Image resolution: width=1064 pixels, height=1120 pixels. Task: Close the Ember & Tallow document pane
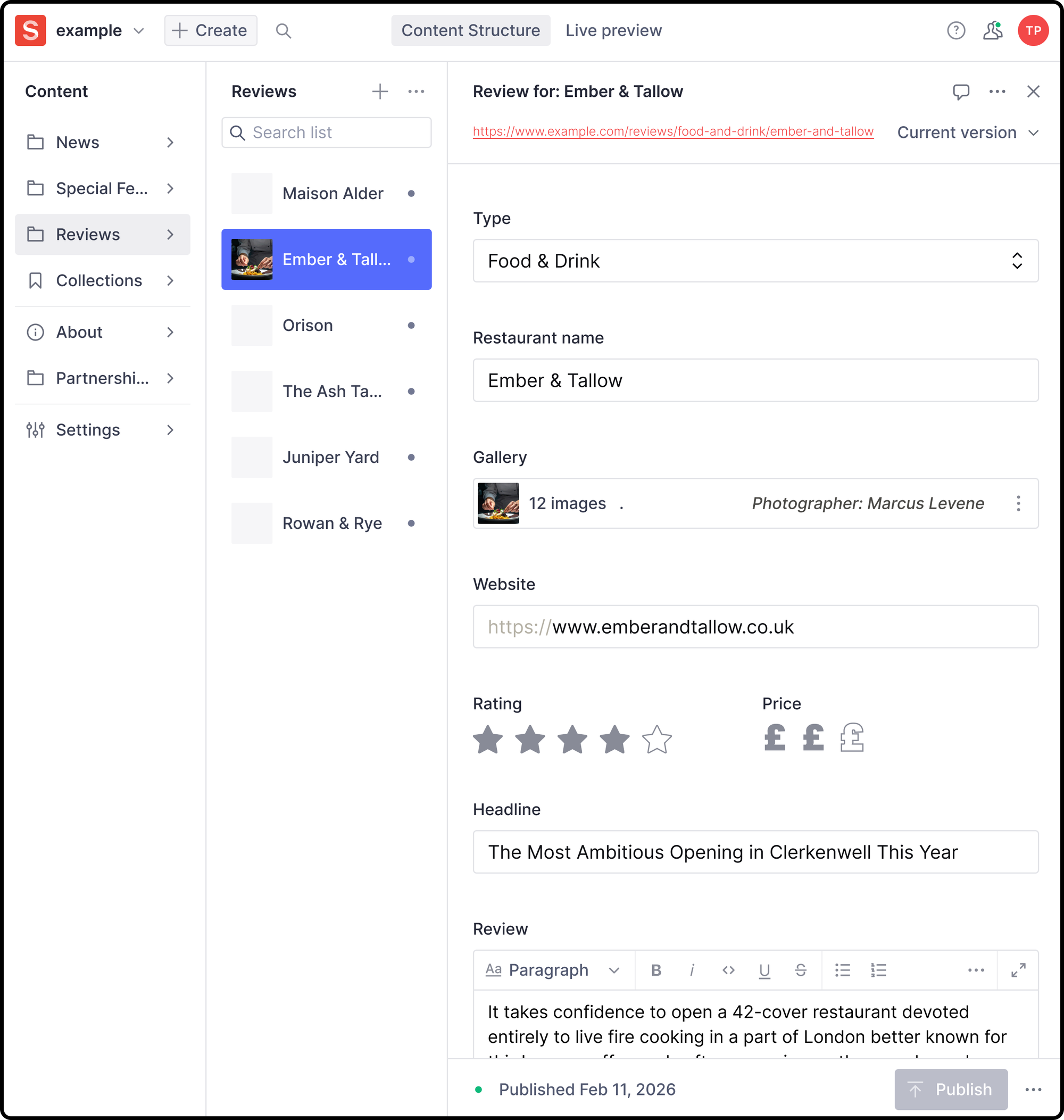(x=1033, y=92)
